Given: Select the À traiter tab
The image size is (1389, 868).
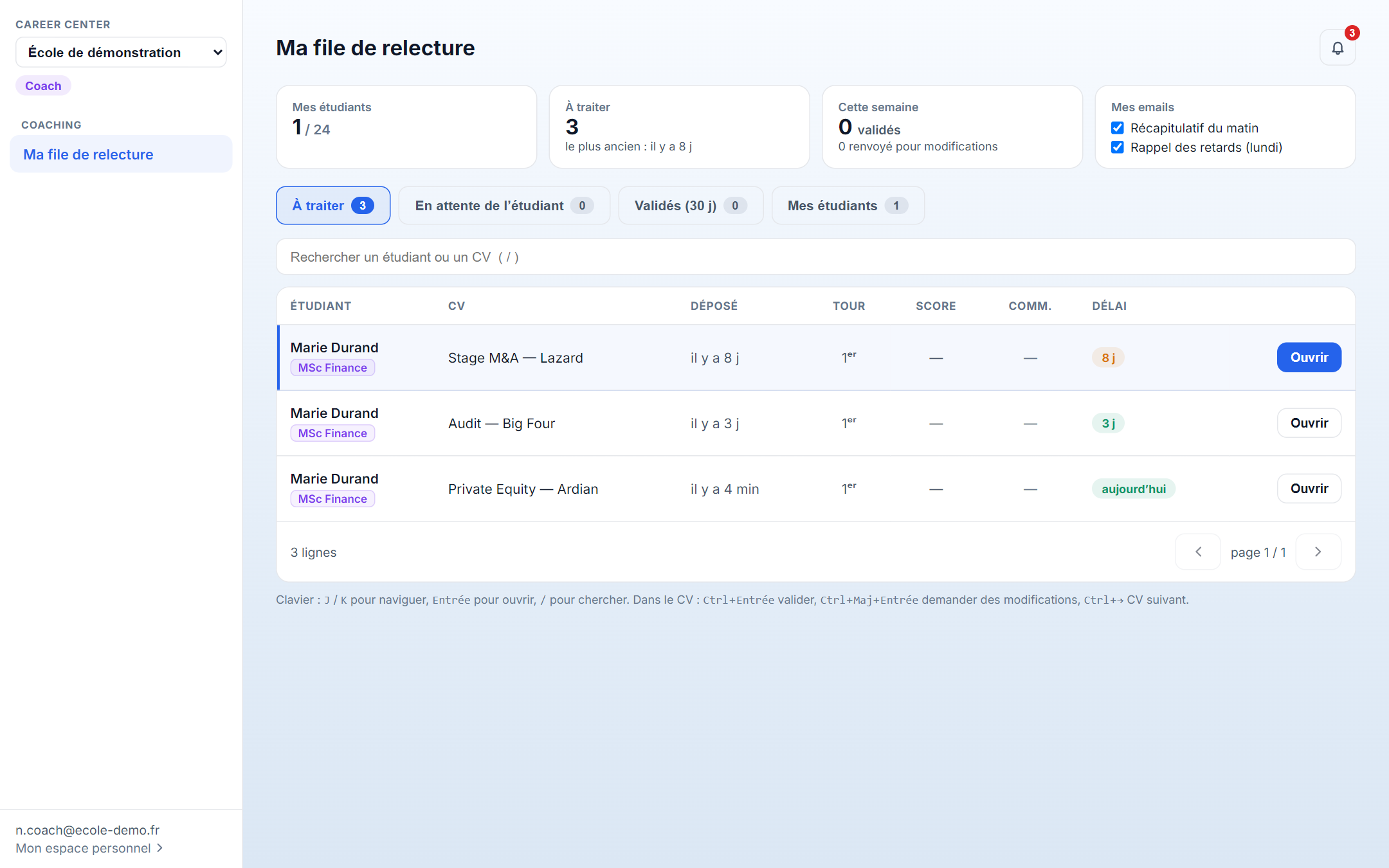Looking at the screenshot, I should [x=333, y=205].
